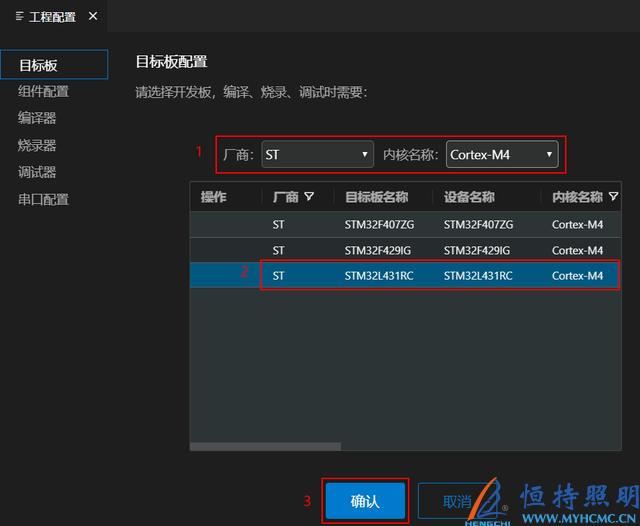Viewport: 640px width, 526px height.
Task: Click the table's horizontal scrollbar thumb
Action: (x=265, y=446)
